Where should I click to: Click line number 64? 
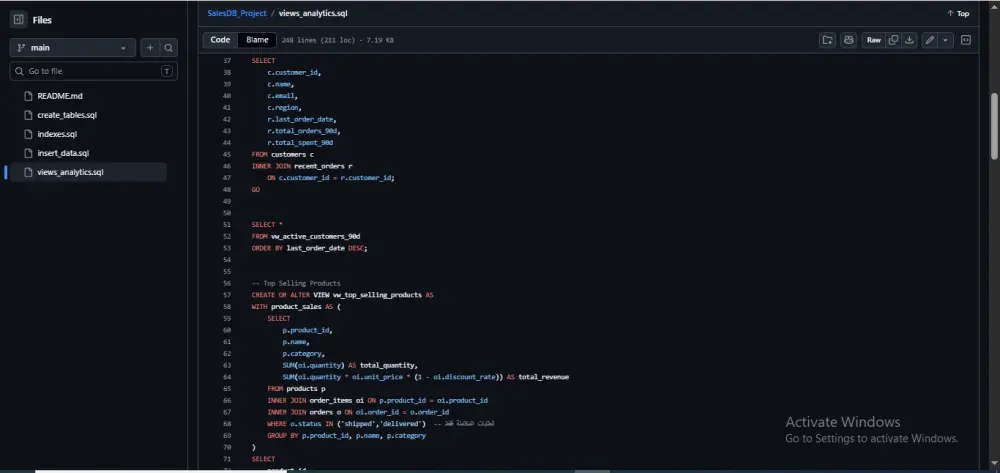(x=227, y=377)
